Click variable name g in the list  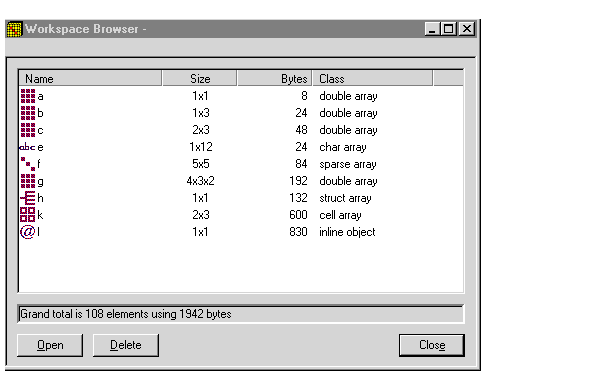pos(41,182)
